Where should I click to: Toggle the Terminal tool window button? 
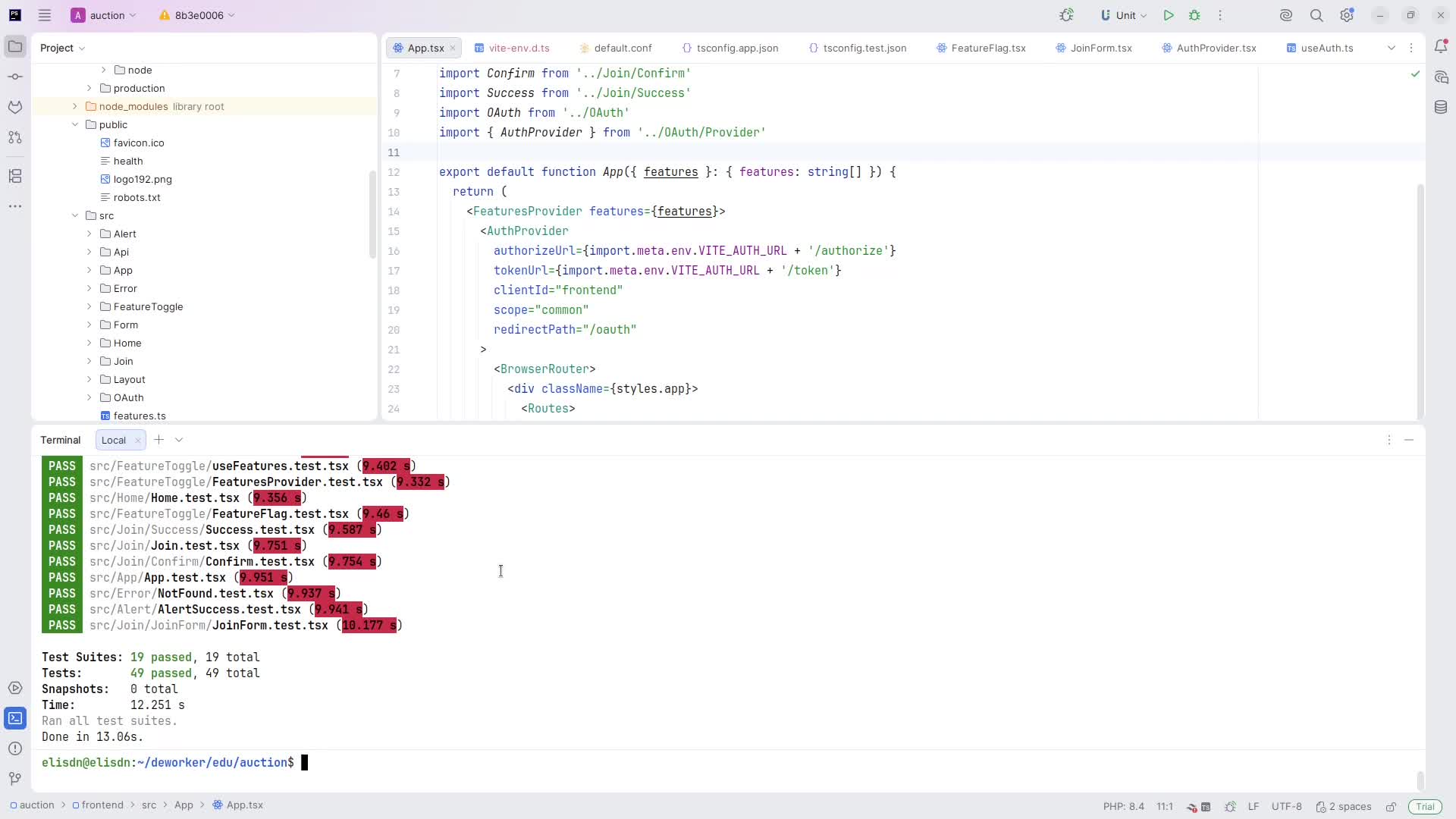point(15,718)
